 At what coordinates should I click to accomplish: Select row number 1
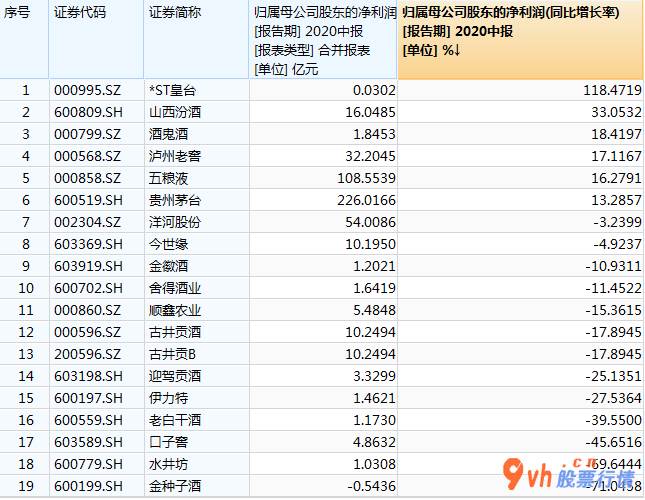pos(26,90)
